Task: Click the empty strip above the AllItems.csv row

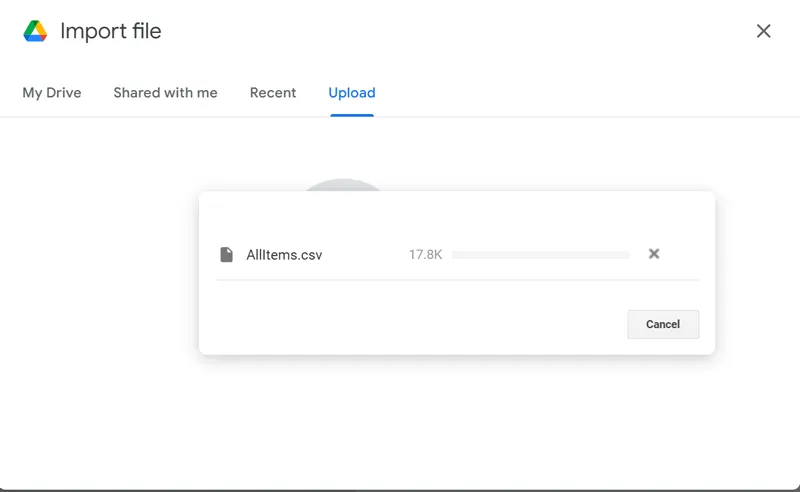Action: tap(457, 215)
